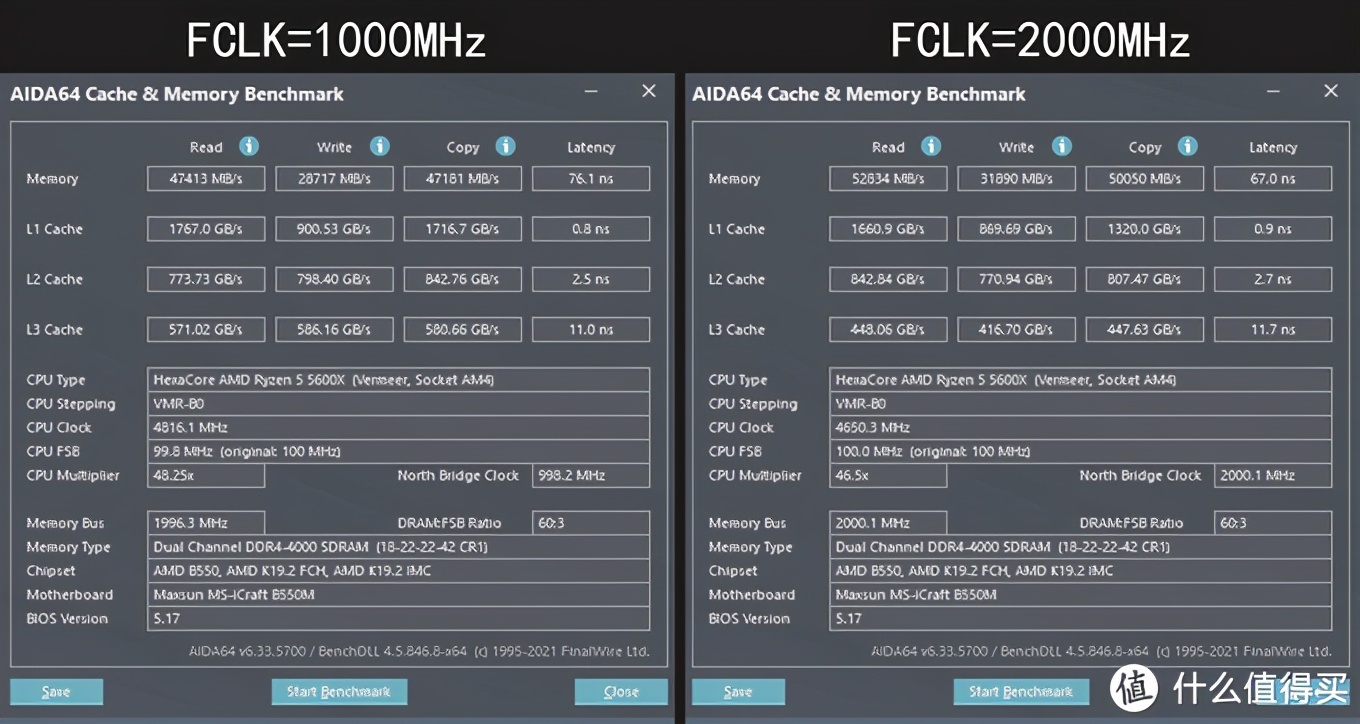Click Close in the FCLK=1000MHz window
The image size is (1360, 724).
point(620,691)
